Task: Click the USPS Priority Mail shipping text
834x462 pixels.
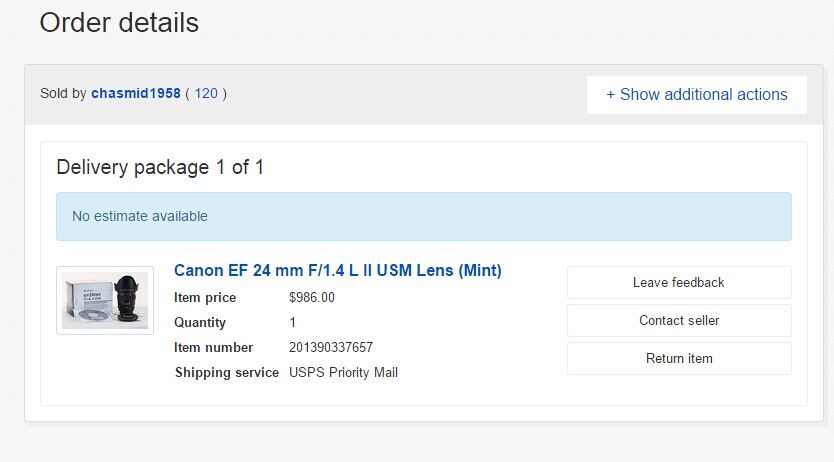Action: (343, 372)
